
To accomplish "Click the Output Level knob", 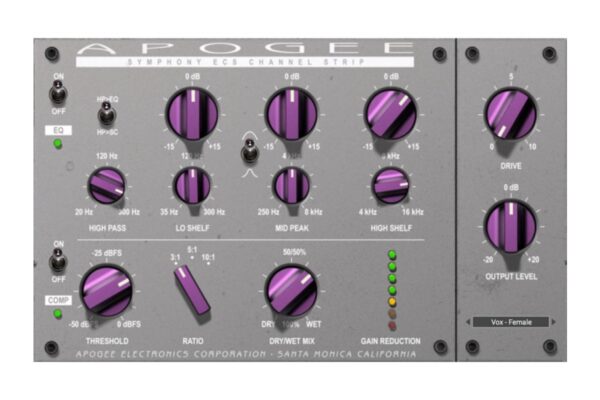I will (x=511, y=225).
